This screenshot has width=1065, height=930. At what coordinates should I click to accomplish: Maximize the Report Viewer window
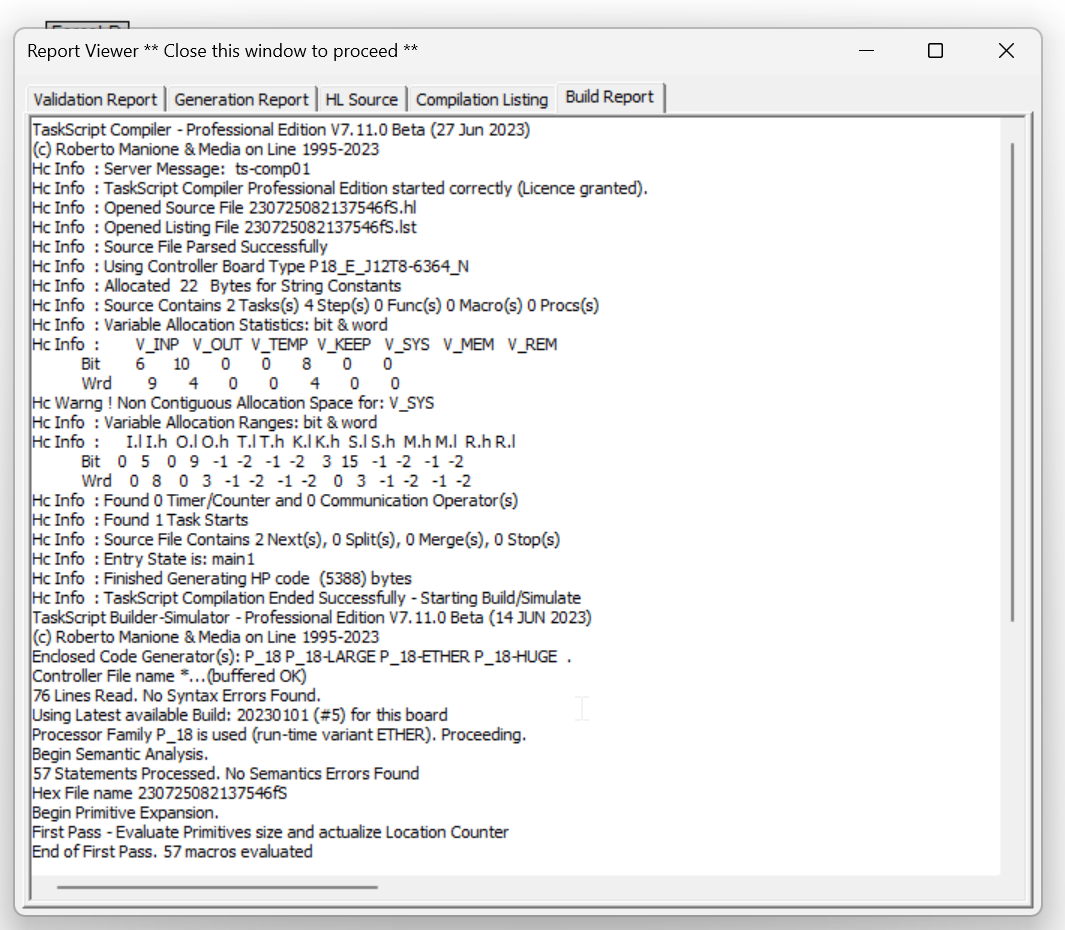tap(935, 51)
